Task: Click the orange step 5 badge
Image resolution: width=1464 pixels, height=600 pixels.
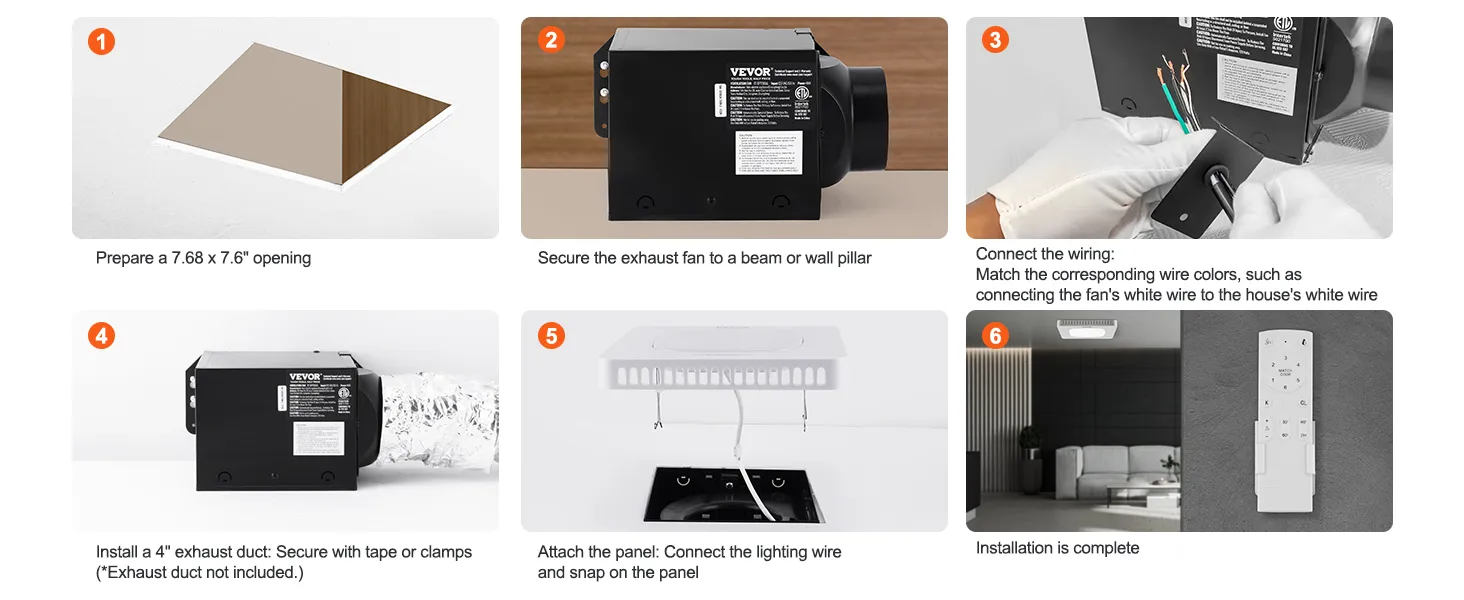Action: pyautogui.click(x=550, y=335)
